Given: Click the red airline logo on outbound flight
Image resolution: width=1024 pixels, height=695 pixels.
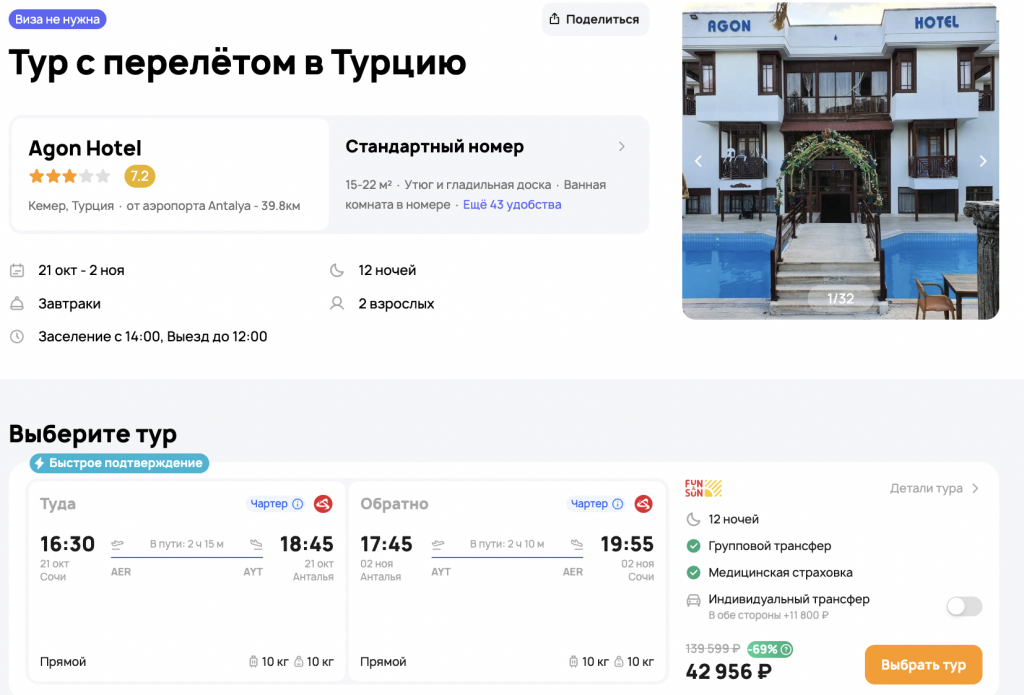Looking at the screenshot, I should click(323, 504).
